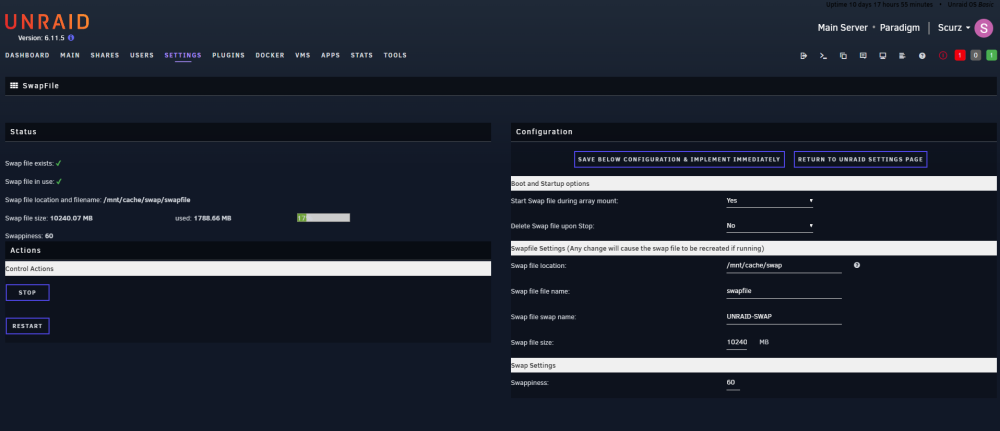Click the Swap file exists status line
1000x431 pixels.
(33, 164)
